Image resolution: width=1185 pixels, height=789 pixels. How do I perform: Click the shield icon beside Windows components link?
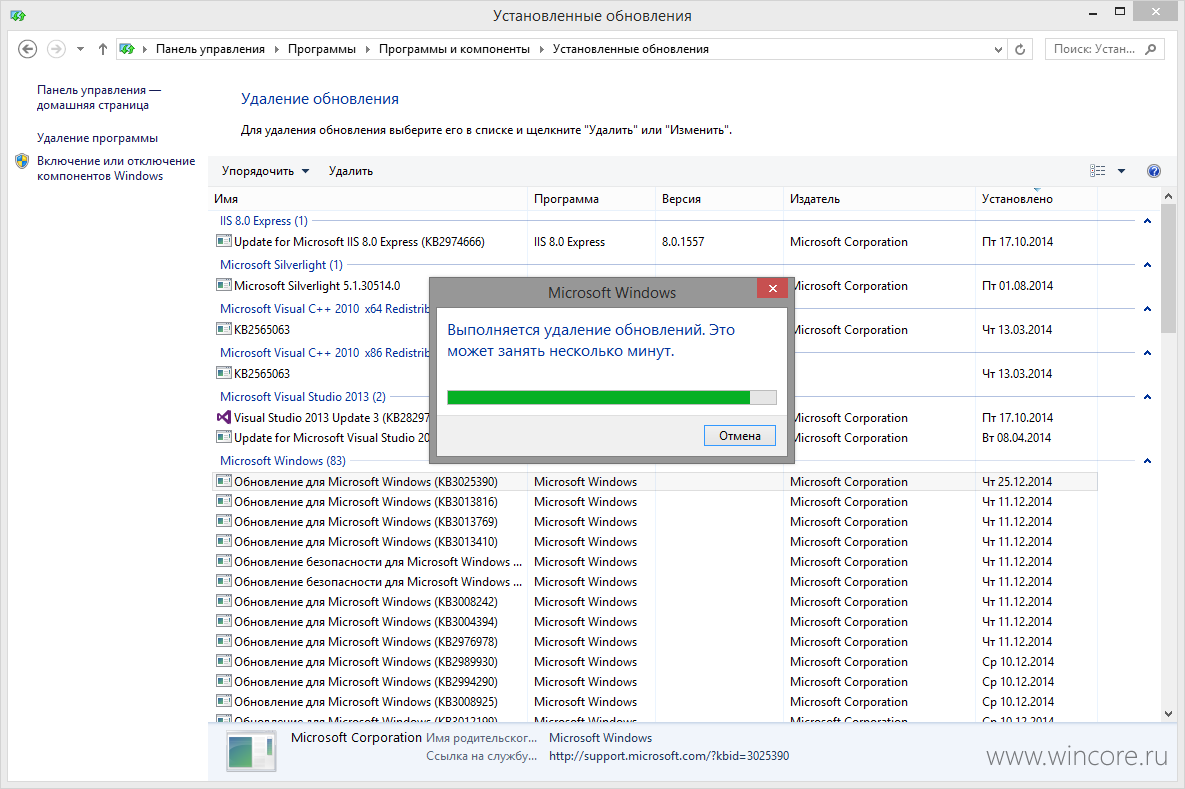(x=22, y=161)
